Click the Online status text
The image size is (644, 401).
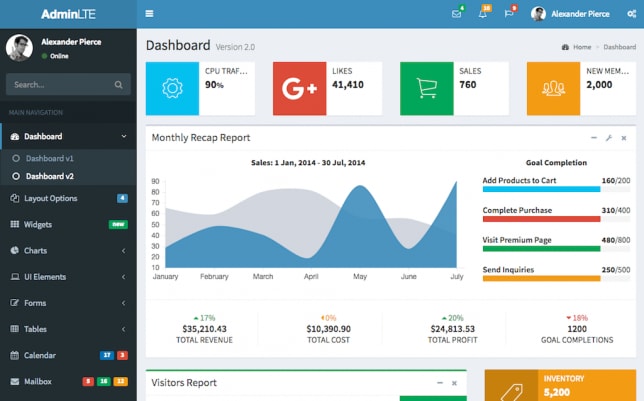[x=59, y=56]
